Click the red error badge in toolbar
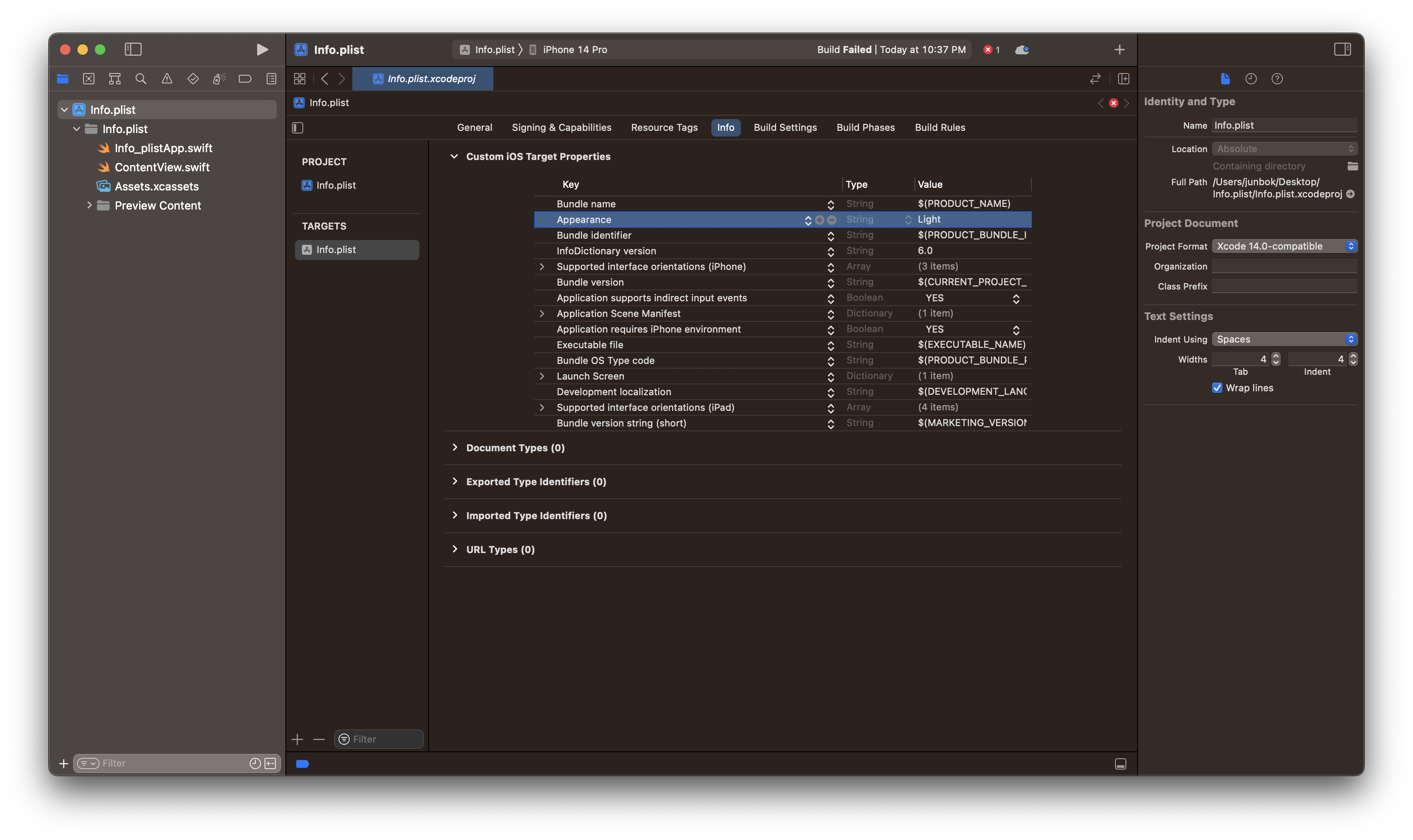 point(991,49)
